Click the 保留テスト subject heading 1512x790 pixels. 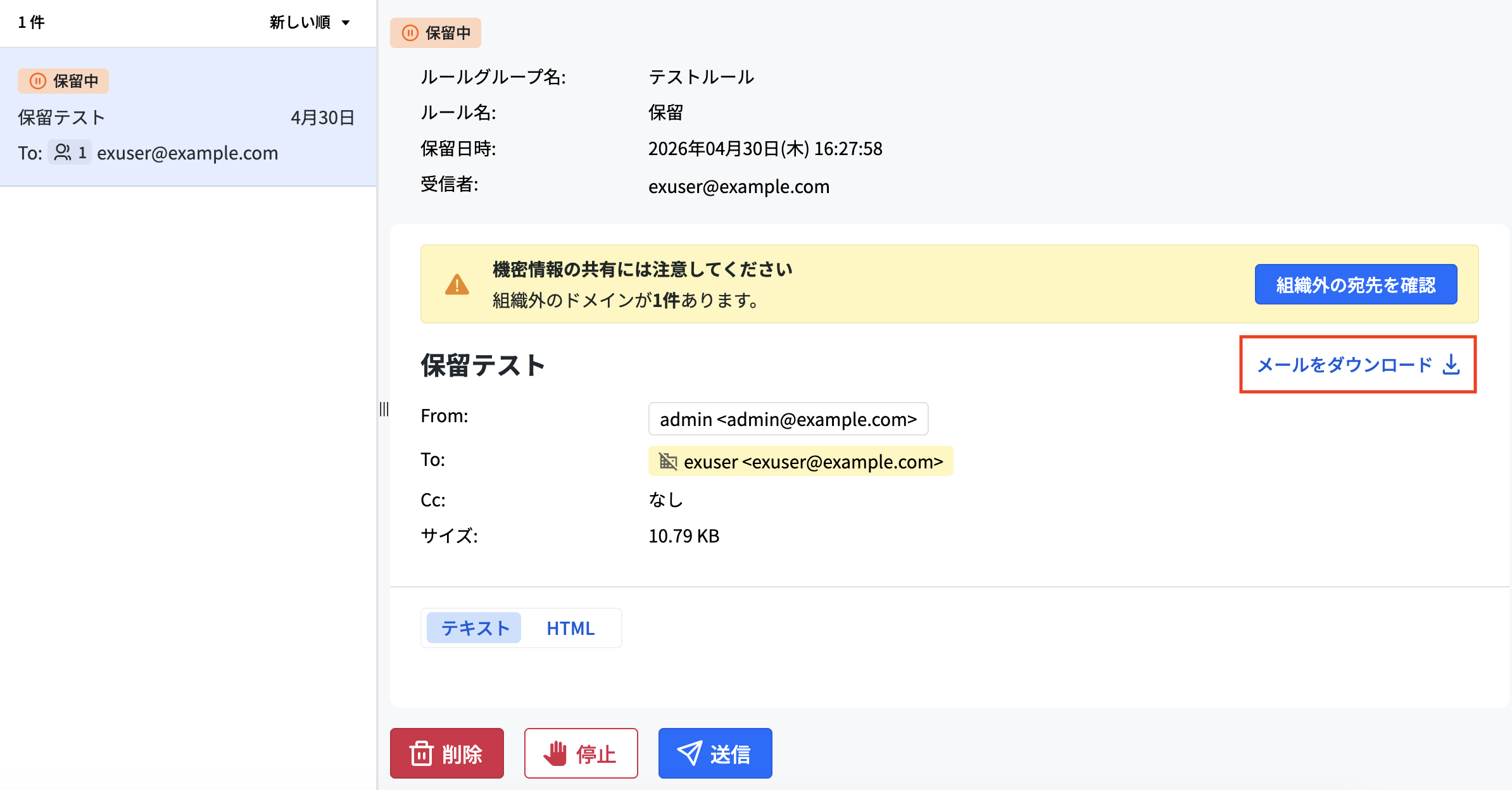click(x=483, y=365)
